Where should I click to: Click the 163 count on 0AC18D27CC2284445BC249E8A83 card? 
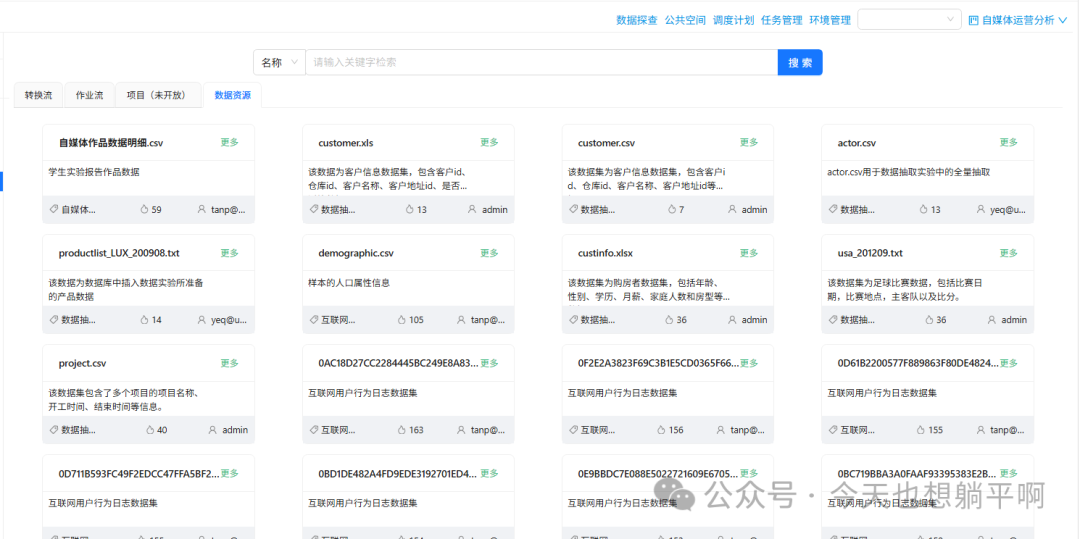coord(416,430)
